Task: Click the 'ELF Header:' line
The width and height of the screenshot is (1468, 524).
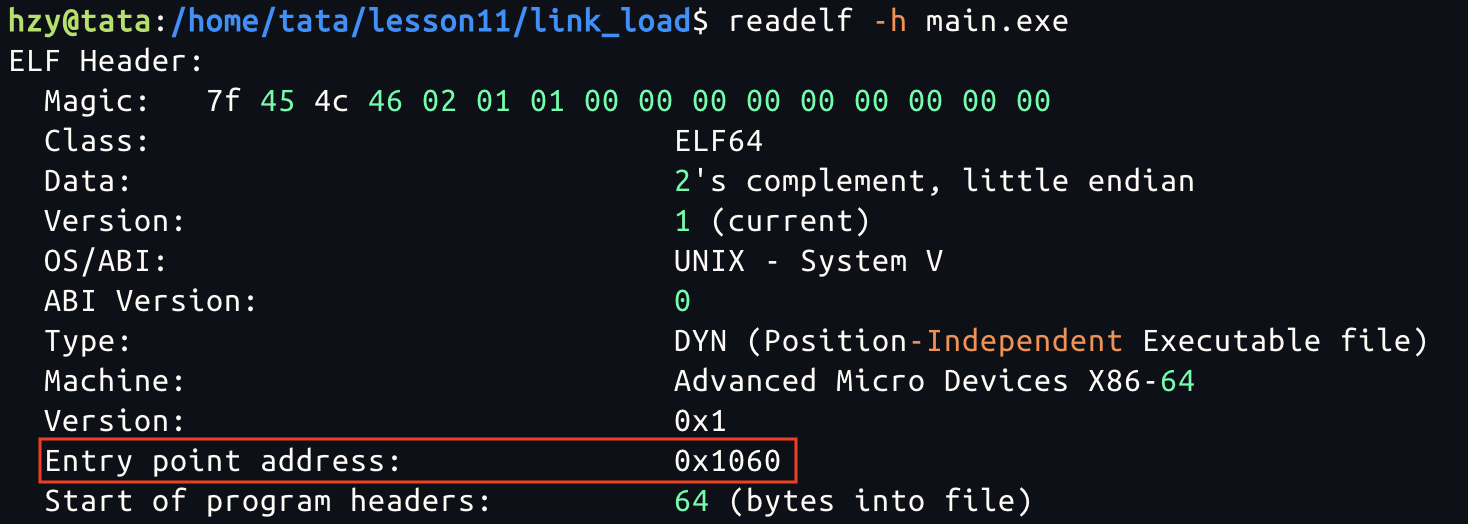Action: [106, 62]
